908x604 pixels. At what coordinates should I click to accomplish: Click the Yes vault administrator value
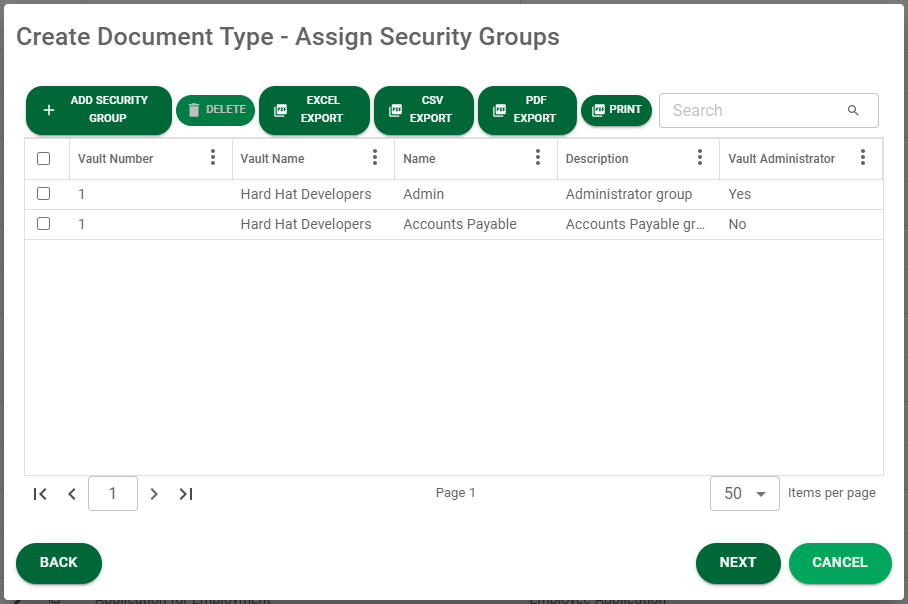[739, 194]
